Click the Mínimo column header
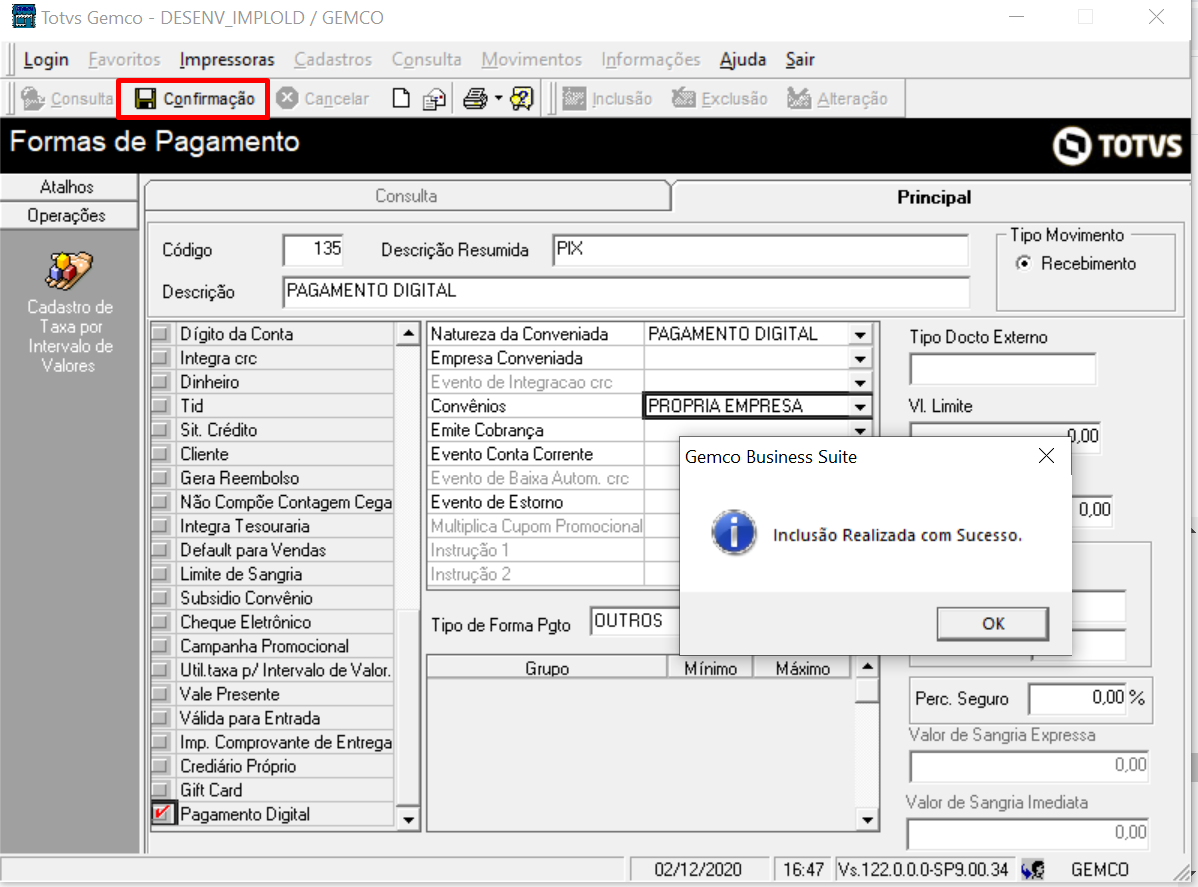The height and width of the screenshot is (887, 1198). pos(711,668)
